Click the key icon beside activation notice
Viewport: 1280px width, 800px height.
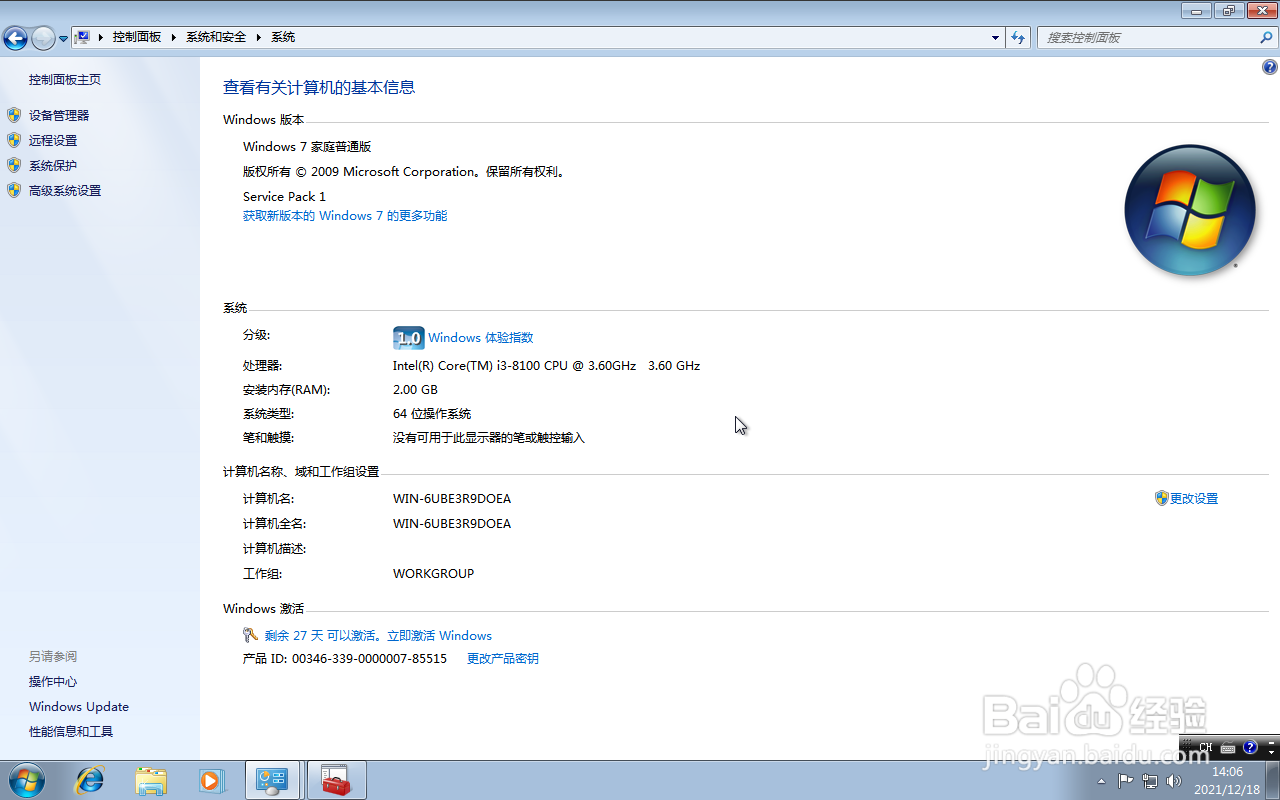click(x=250, y=635)
